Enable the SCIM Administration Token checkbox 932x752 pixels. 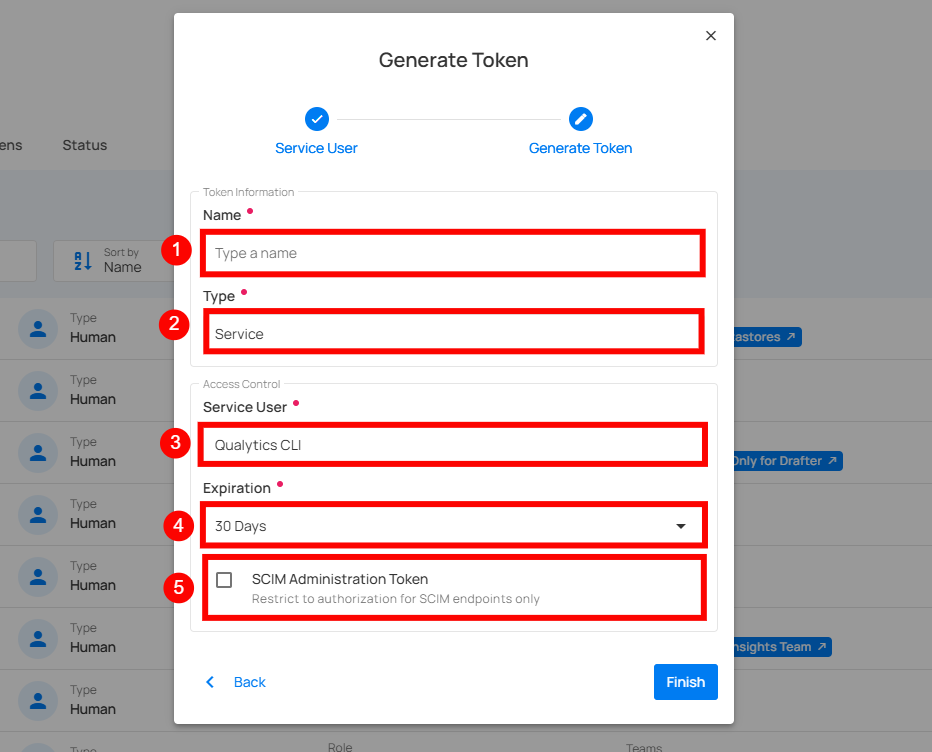coord(224,580)
